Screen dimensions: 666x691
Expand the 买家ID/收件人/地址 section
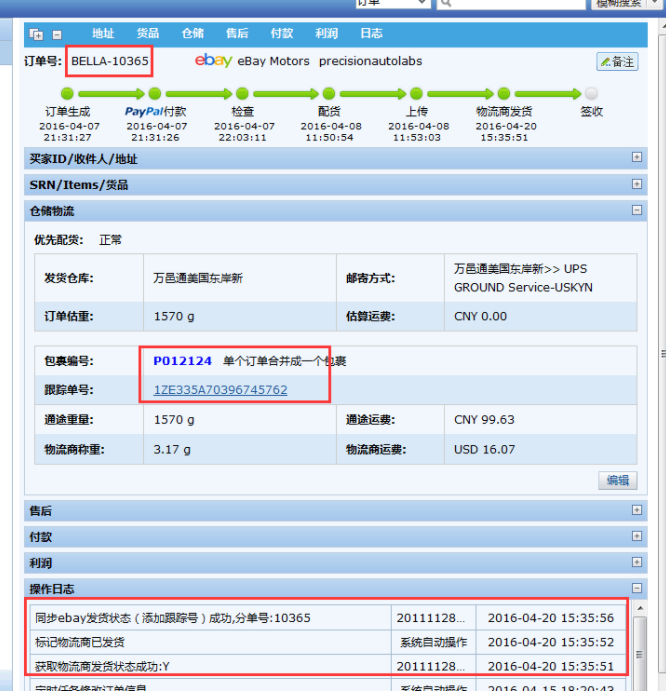tap(636, 158)
